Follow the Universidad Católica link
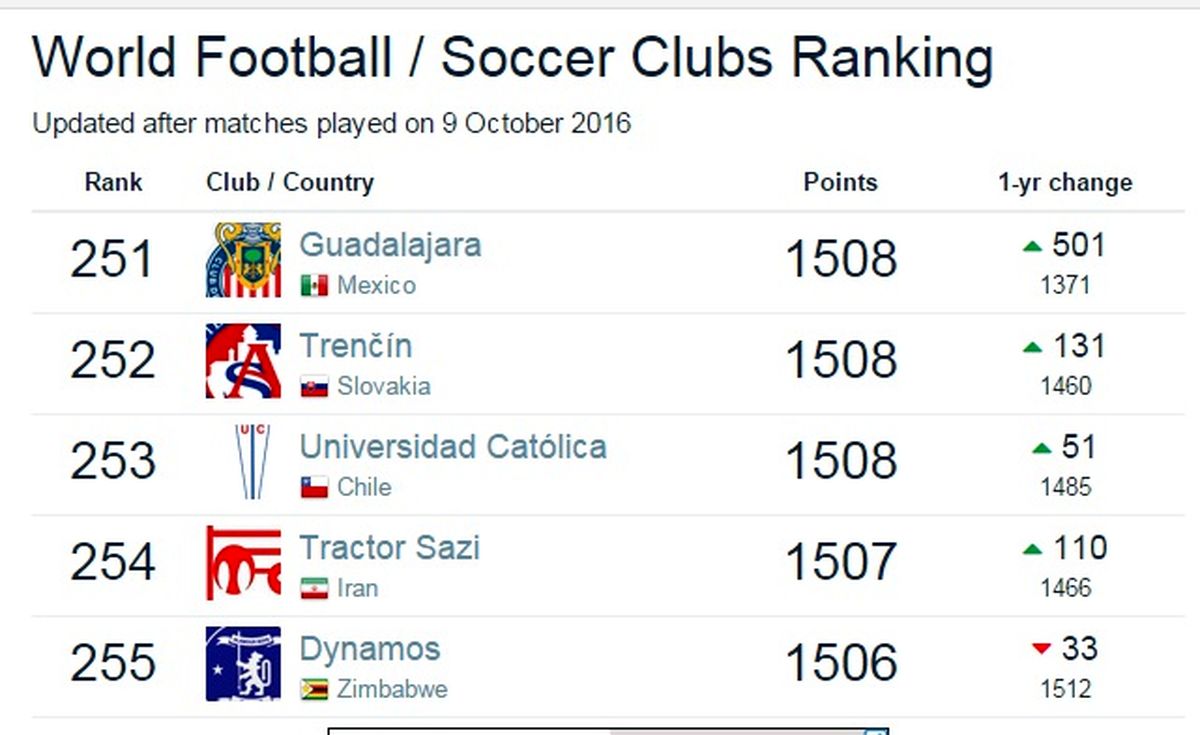1200x735 pixels. (x=452, y=446)
